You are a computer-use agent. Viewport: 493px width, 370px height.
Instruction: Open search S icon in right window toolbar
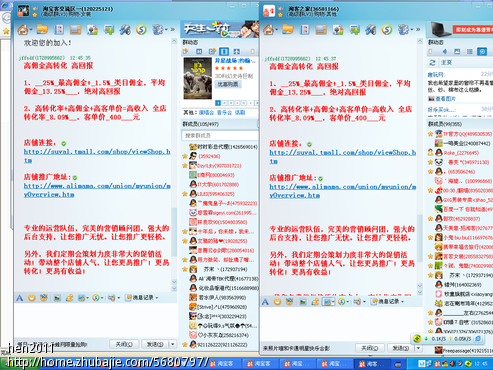coord(387,30)
